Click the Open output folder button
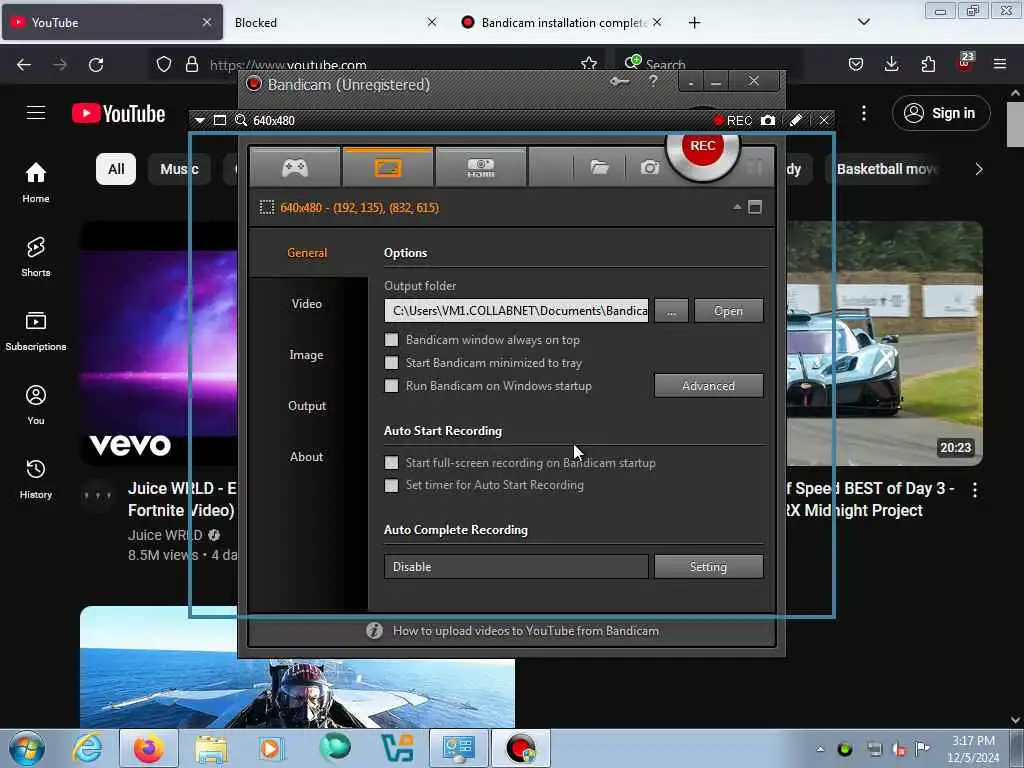Viewport: 1024px width, 768px height. [x=728, y=311]
